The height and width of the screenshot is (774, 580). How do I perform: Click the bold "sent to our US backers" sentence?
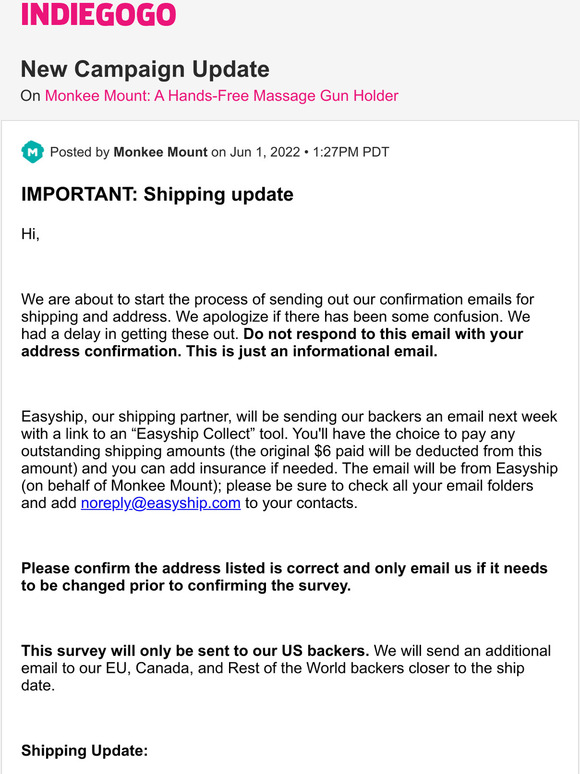(195, 651)
